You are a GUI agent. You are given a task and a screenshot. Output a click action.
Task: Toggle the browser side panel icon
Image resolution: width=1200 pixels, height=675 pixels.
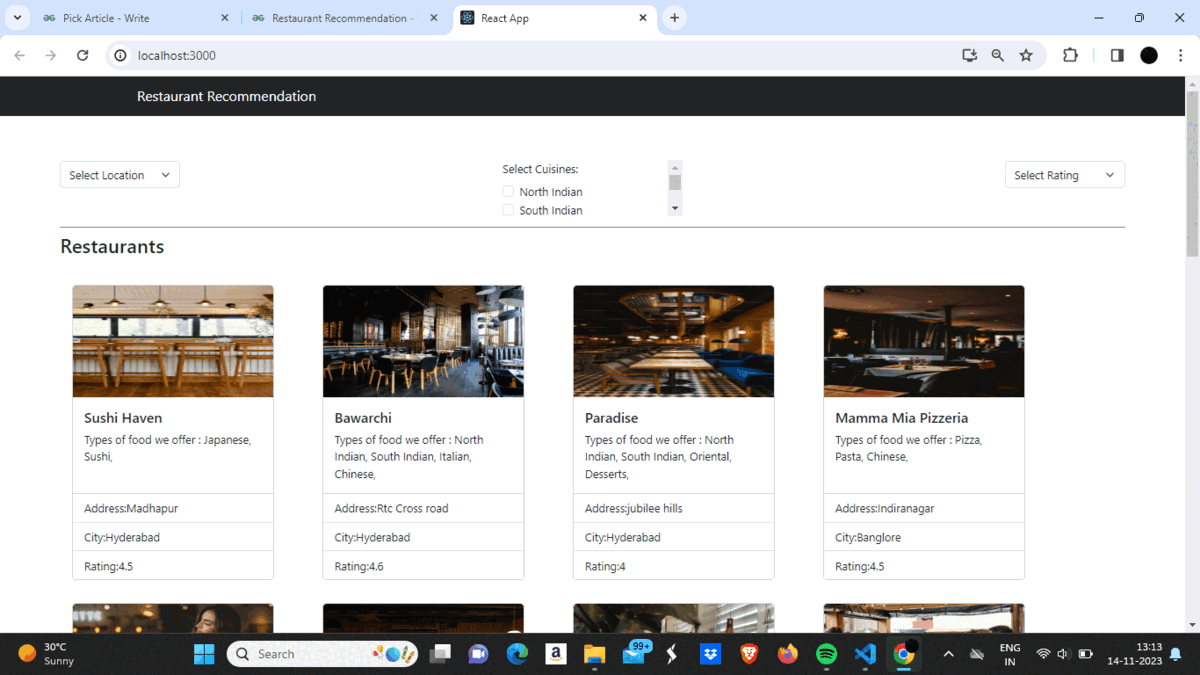click(1117, 55)
